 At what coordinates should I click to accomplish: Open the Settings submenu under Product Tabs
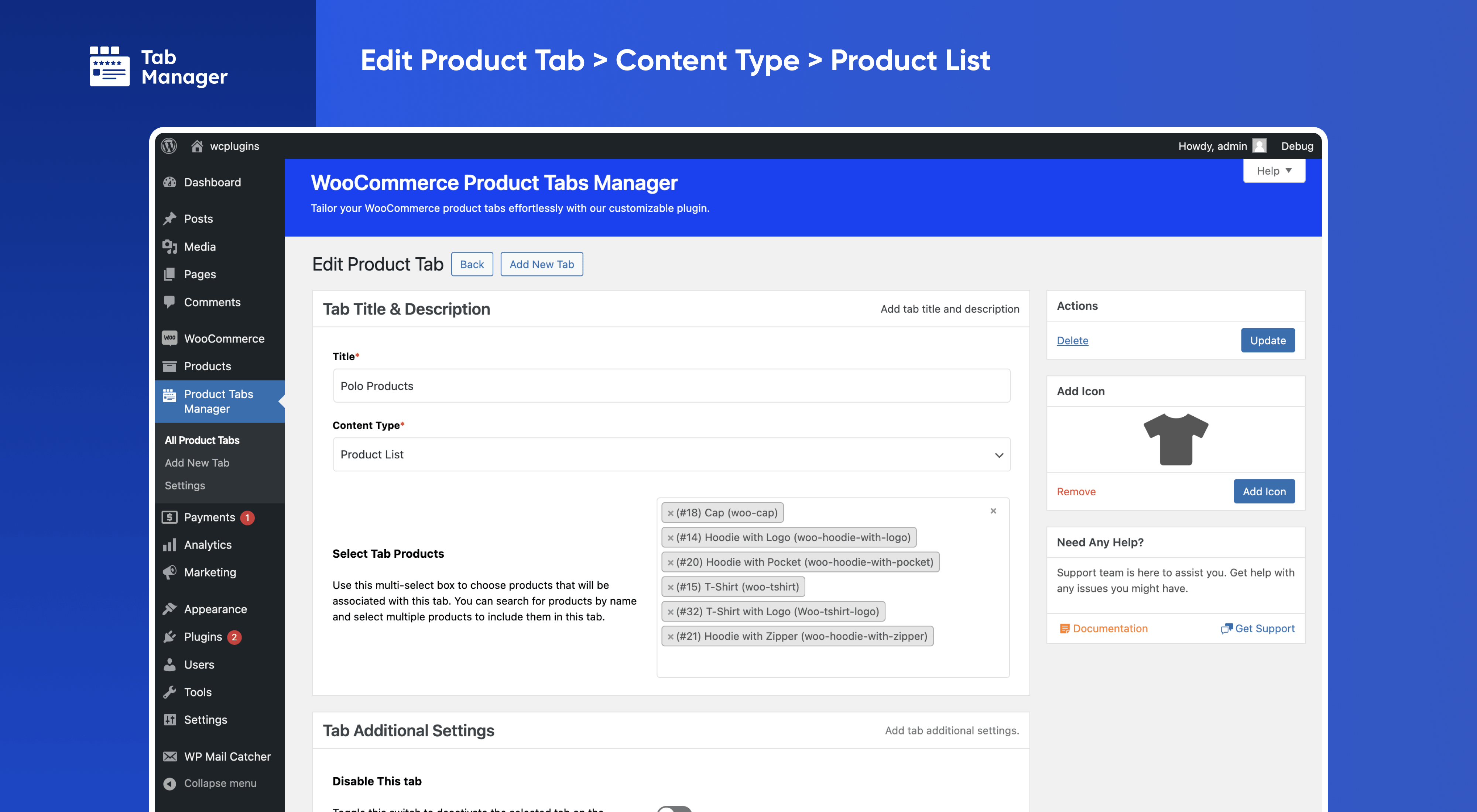pyautogui.click(x=185, y=485)
